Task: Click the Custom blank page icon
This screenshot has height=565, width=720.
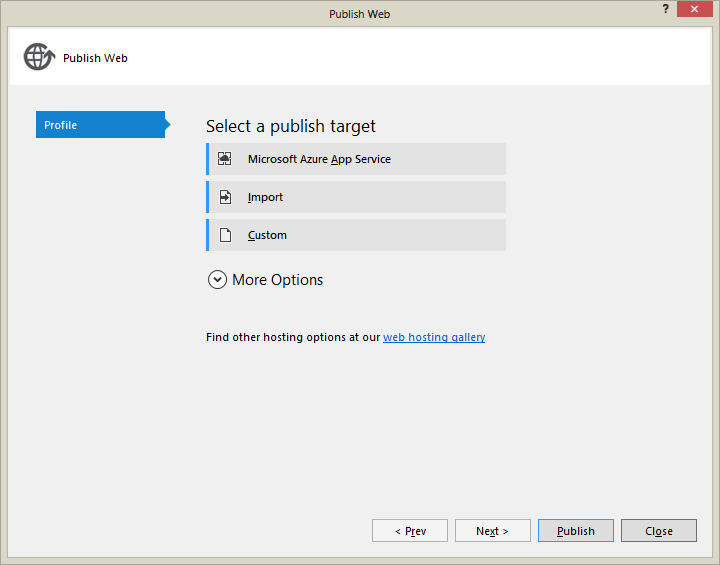Action: (225, 235)
